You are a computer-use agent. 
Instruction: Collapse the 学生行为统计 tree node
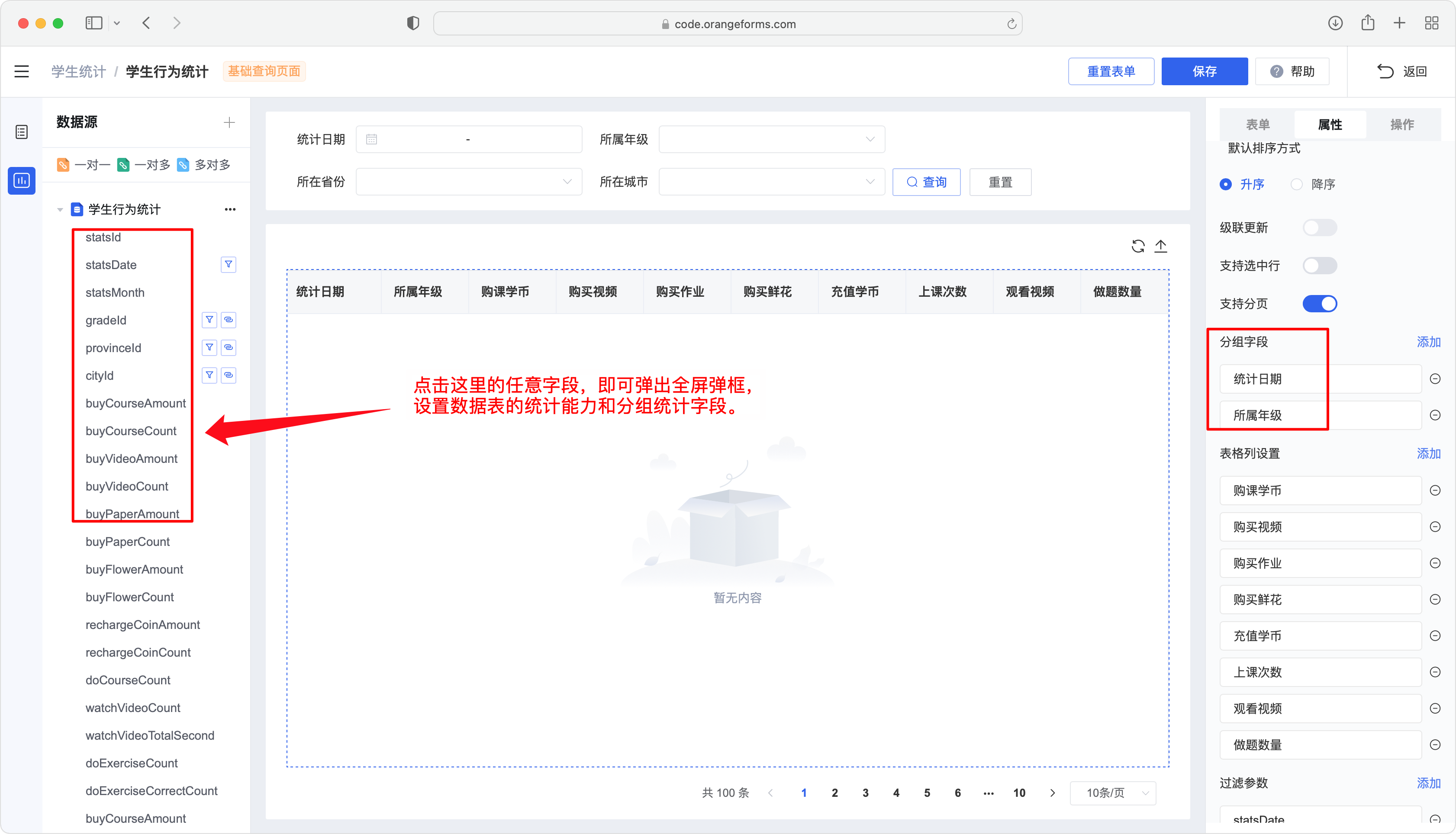point(60,210)
